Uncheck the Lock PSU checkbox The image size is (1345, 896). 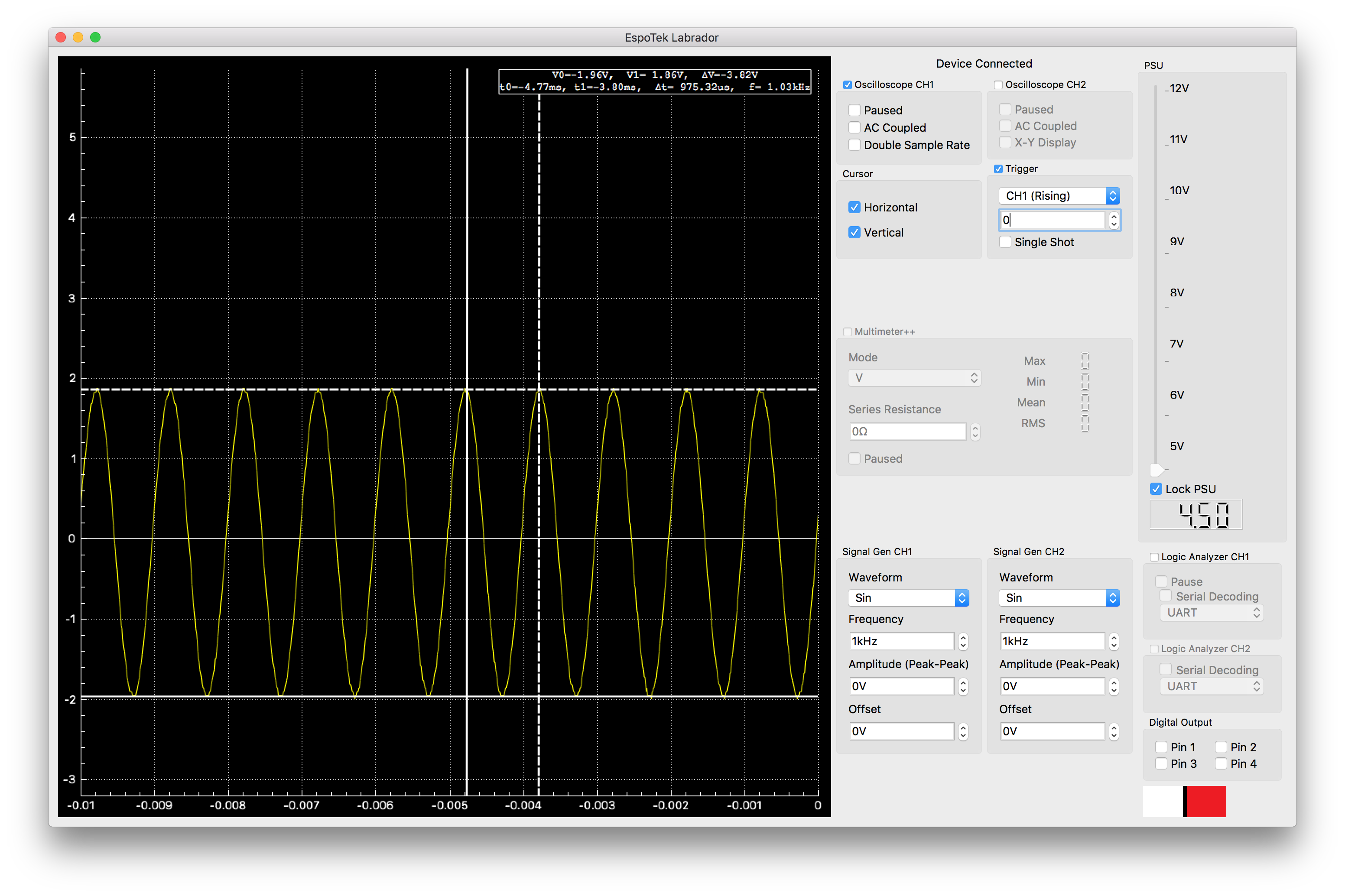point(1156,489)
